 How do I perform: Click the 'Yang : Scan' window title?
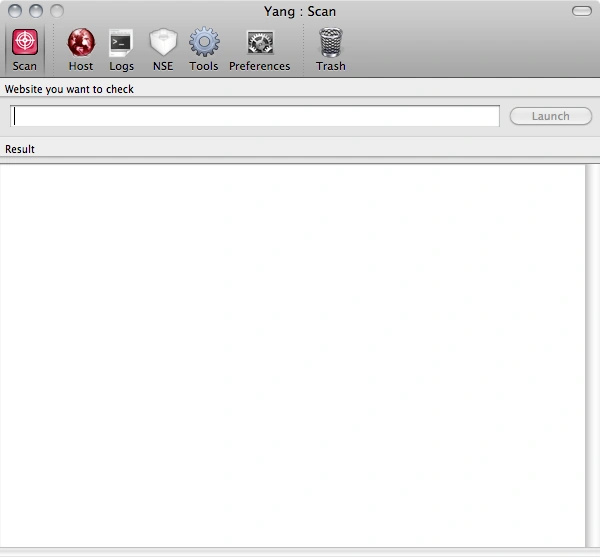point(300,11)
